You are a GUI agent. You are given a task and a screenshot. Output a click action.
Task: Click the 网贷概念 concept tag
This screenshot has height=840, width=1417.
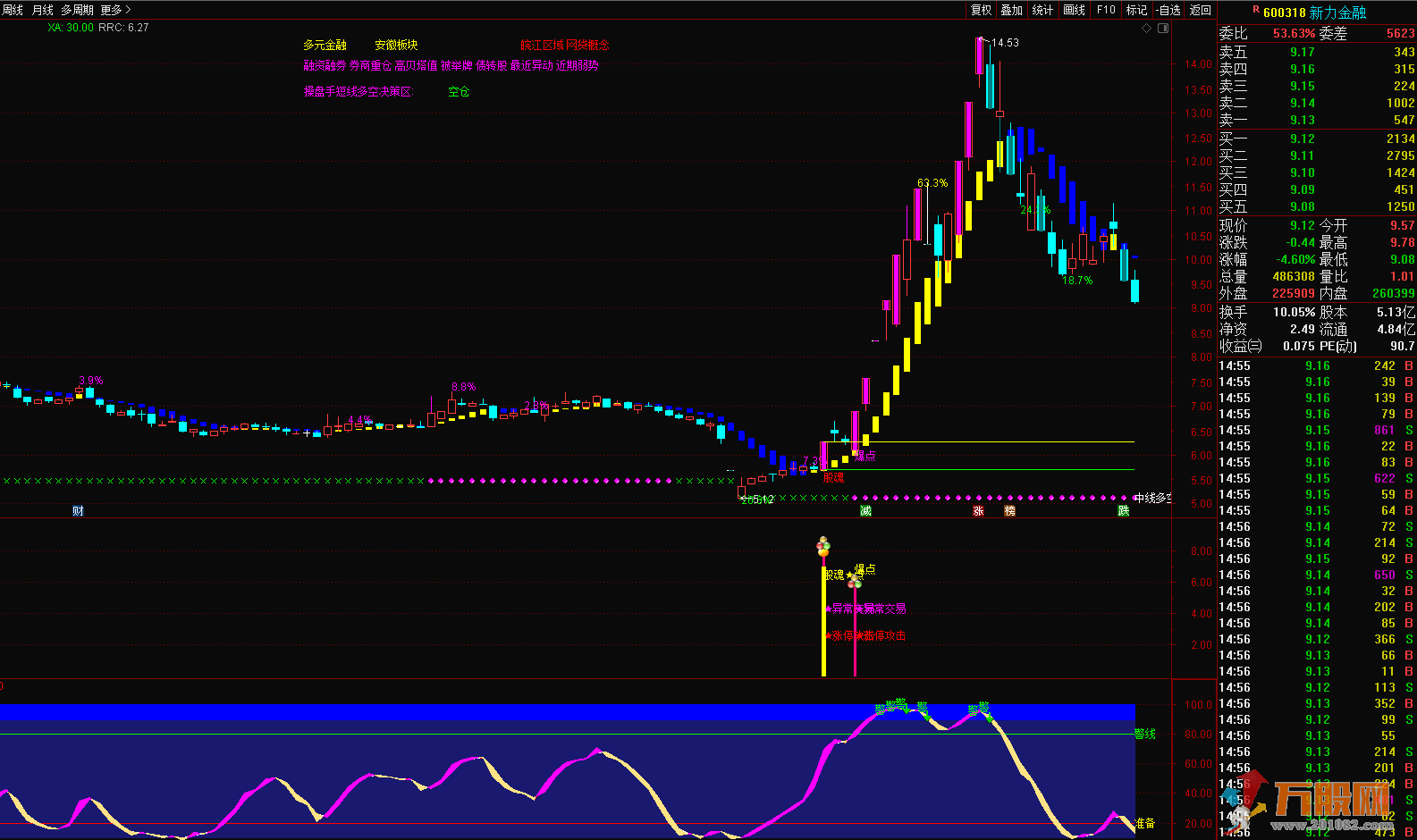pyautogui.click(x=588, y=45)
